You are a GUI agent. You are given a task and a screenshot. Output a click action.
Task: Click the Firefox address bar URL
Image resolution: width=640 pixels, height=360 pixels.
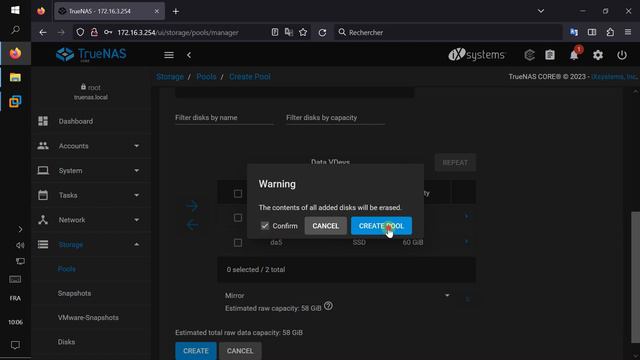(x=178, y=33)
